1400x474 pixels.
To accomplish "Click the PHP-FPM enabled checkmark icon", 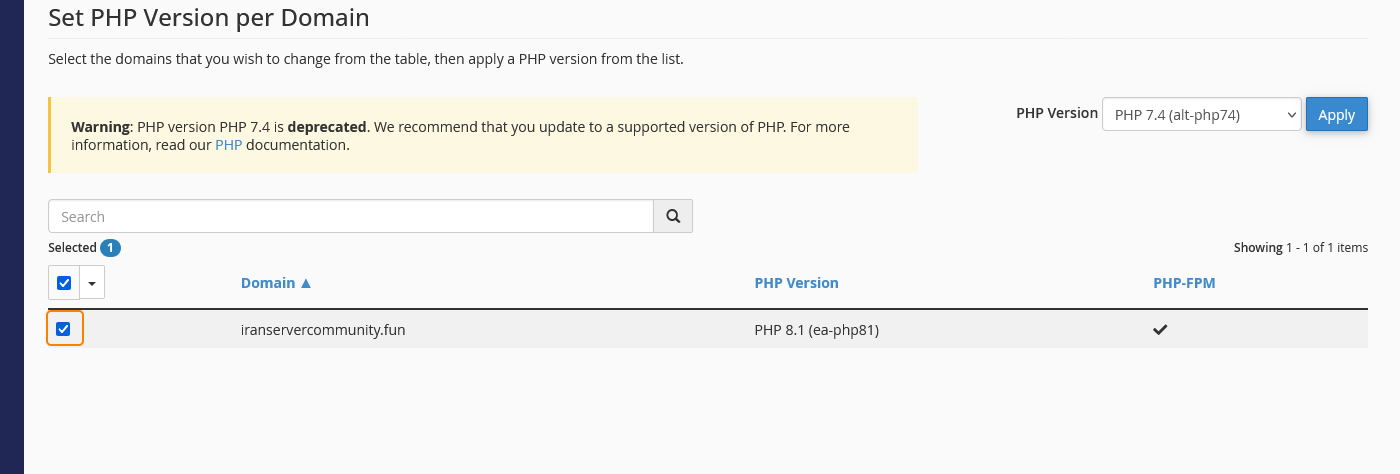I will coord(1160,330).
